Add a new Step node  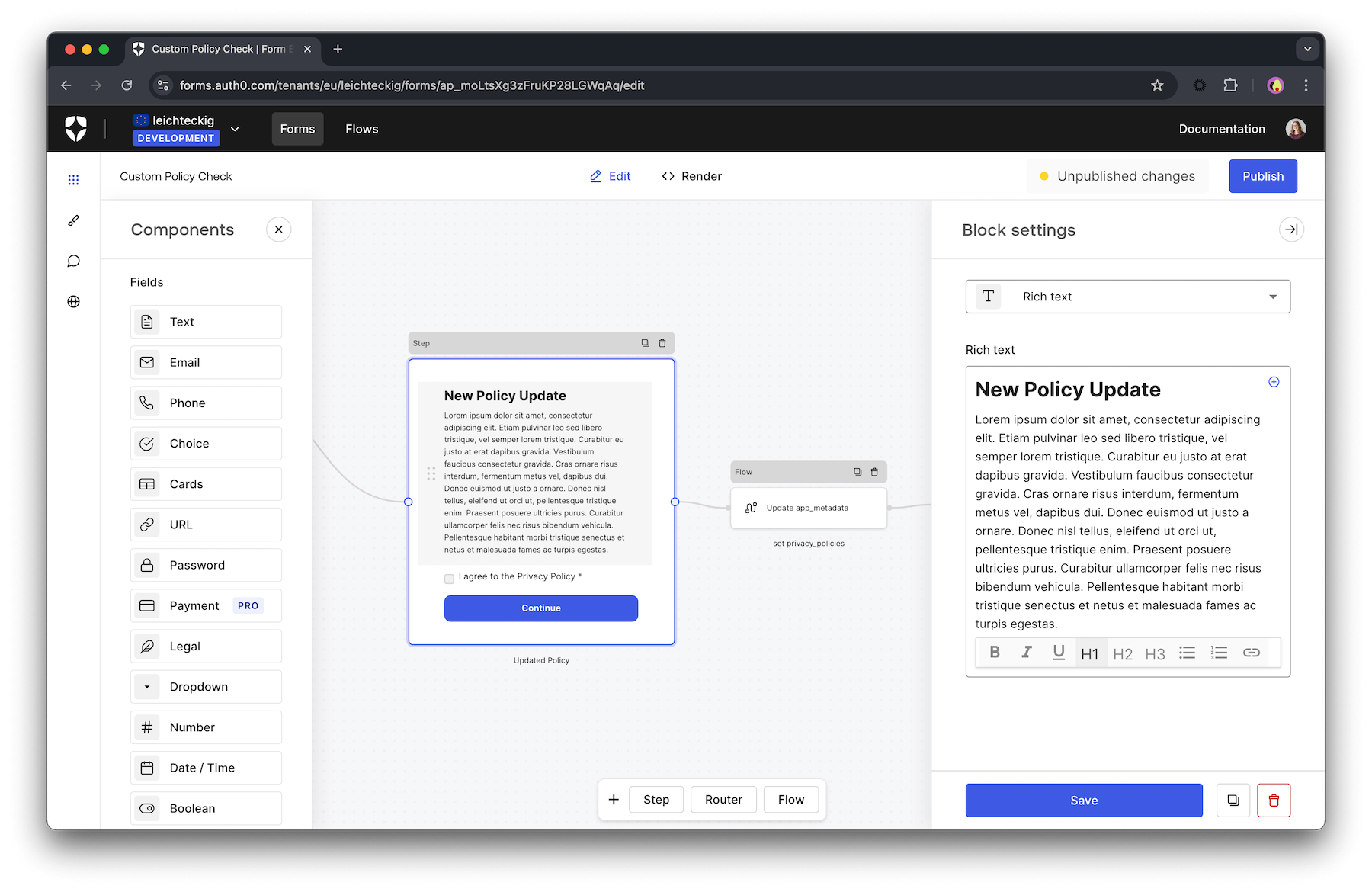click(x=656, y=800)
